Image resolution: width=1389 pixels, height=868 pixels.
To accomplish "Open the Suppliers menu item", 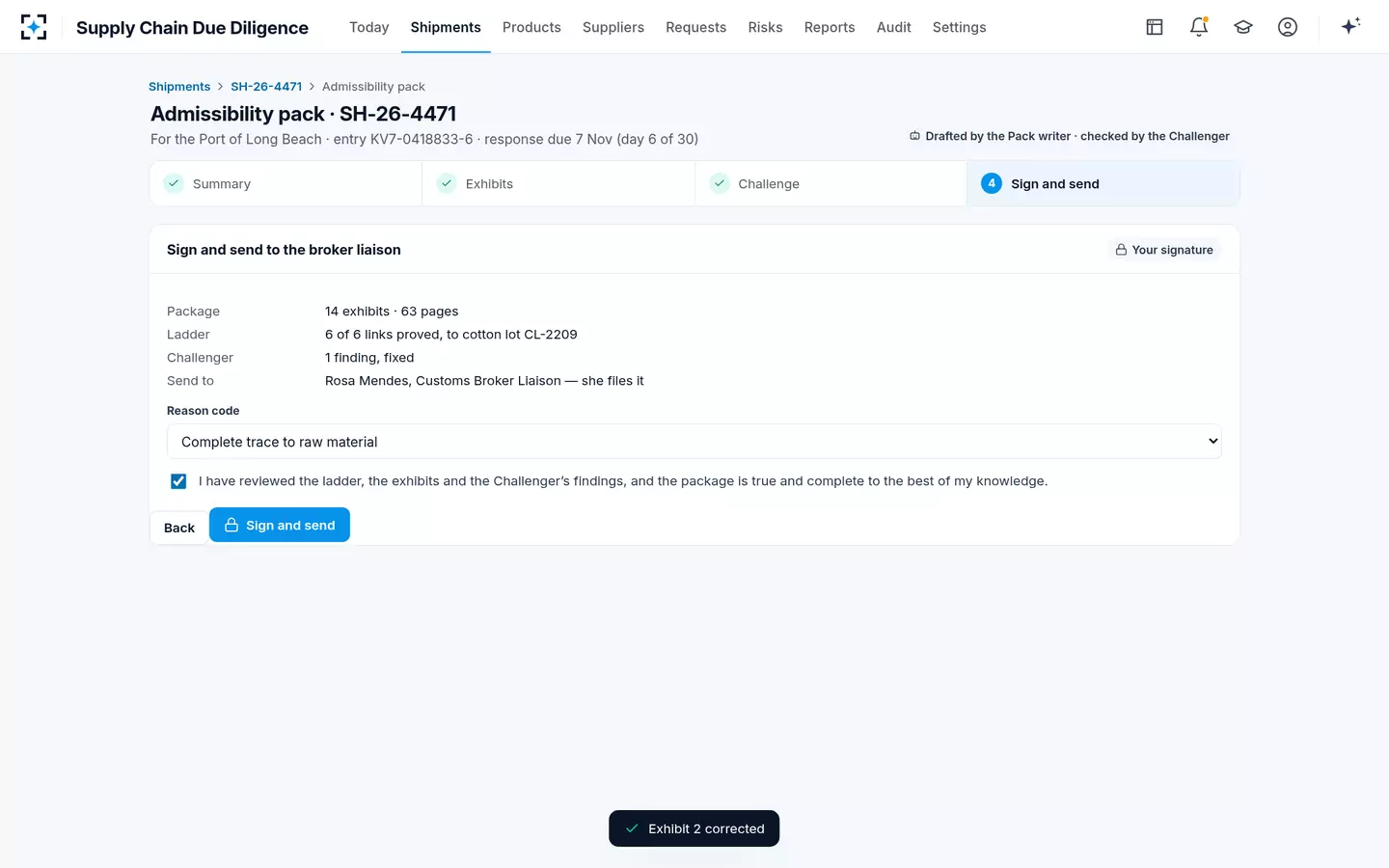I will coord(613,27).
